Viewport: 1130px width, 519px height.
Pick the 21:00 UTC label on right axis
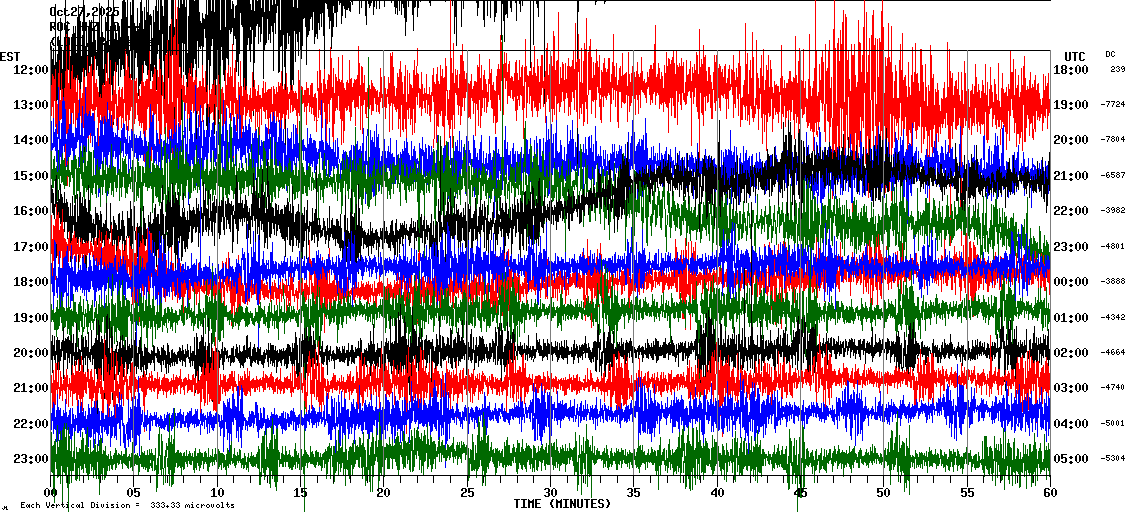click(1070, 175)
